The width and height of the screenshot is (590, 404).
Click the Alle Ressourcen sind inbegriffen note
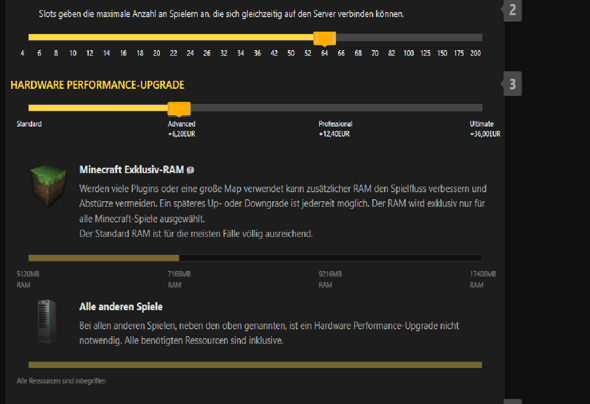tap(61, 381)
